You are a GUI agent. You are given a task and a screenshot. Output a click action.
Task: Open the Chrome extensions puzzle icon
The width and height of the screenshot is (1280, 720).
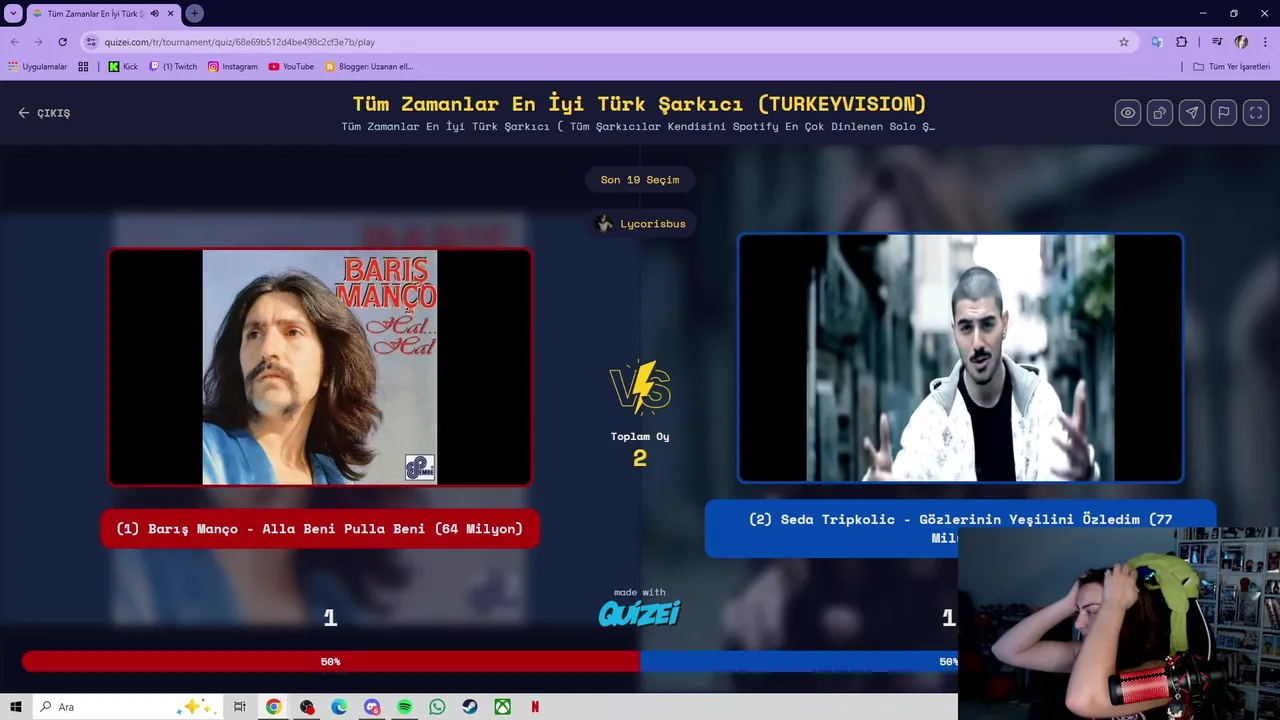(1182, 42)
